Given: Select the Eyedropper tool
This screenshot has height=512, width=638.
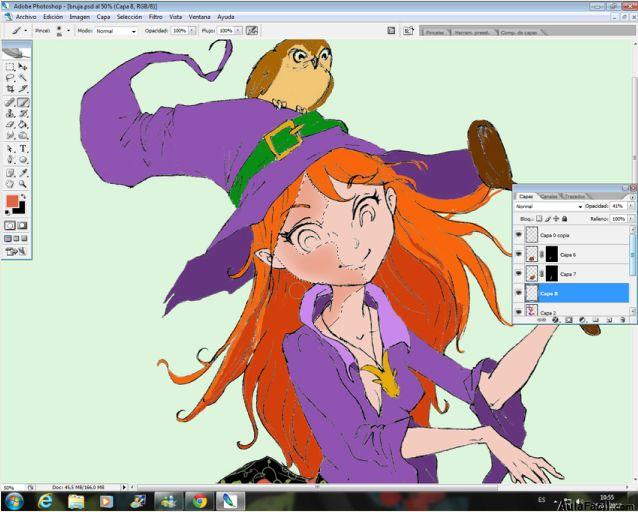Looking at the screenshot, I should point(23,173).
